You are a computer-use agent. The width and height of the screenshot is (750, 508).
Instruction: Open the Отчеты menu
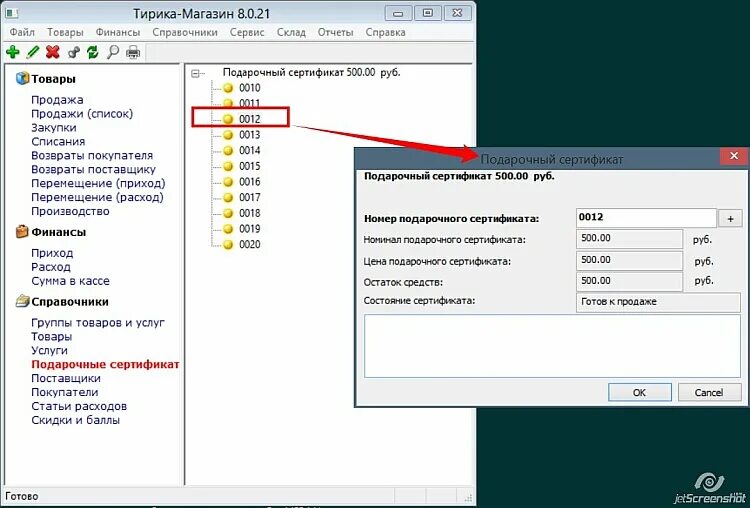click(x=335, y=32)
